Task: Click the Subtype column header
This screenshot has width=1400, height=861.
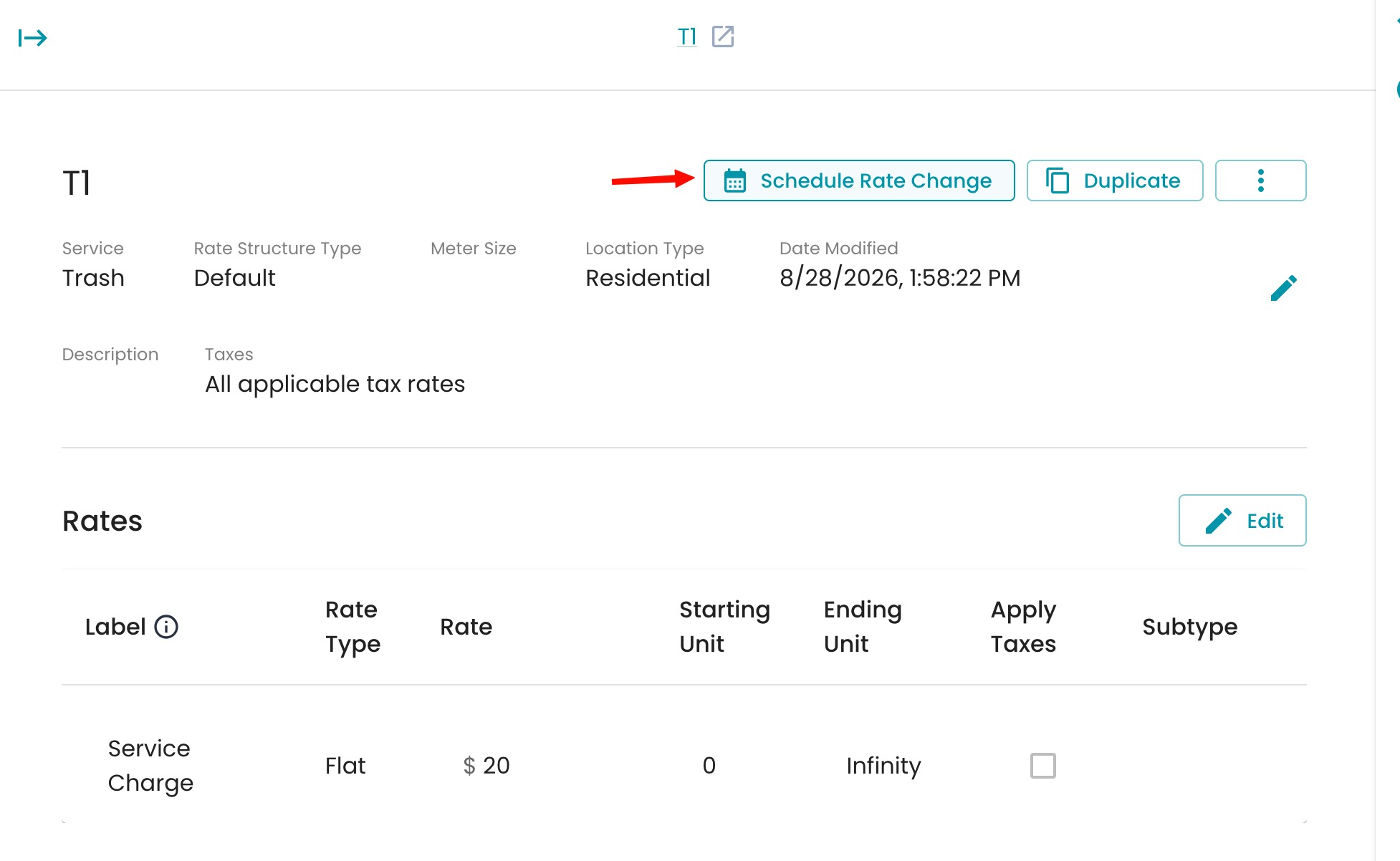Action: tap(1189, 627)
